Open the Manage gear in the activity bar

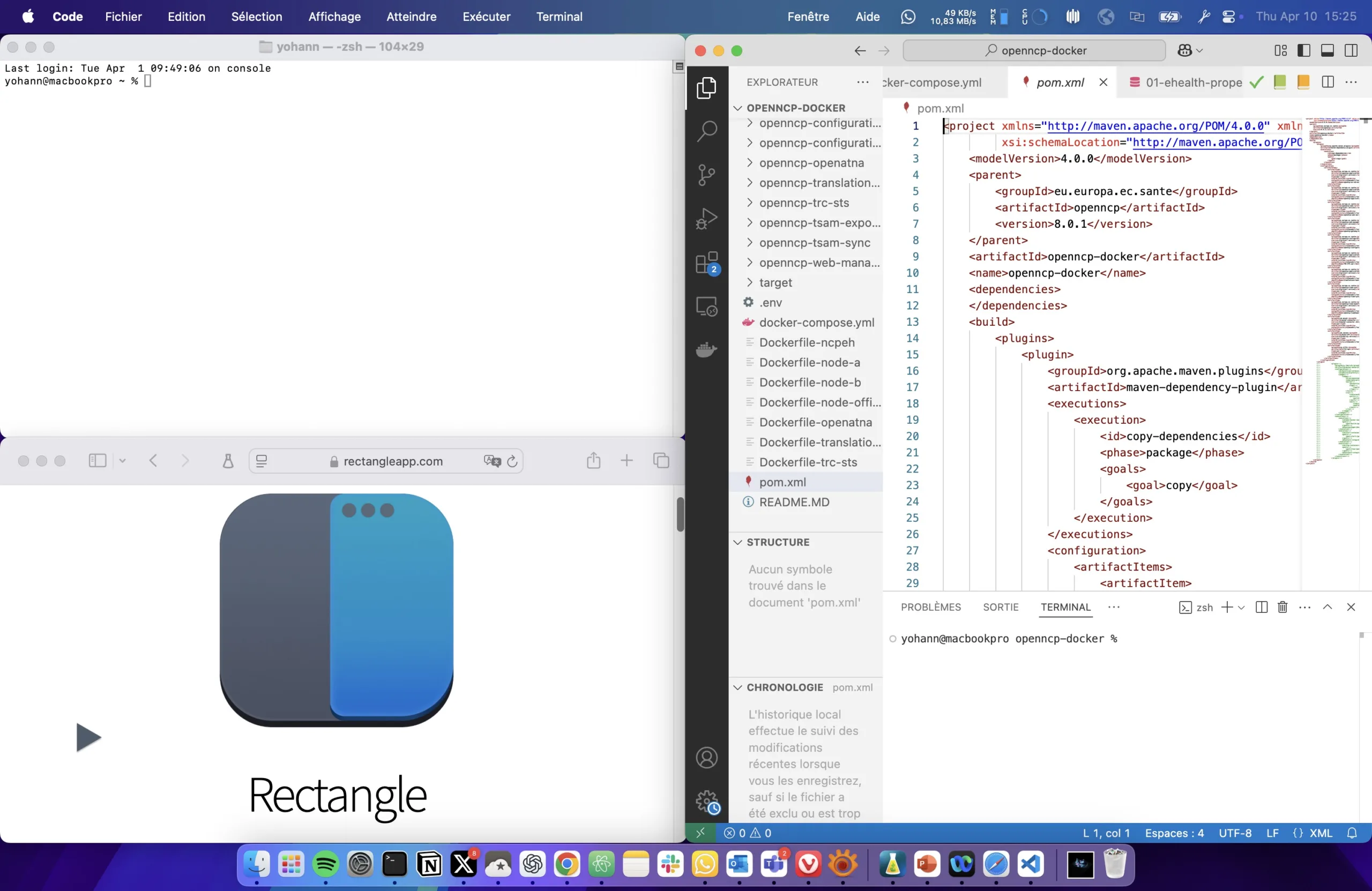707,801
